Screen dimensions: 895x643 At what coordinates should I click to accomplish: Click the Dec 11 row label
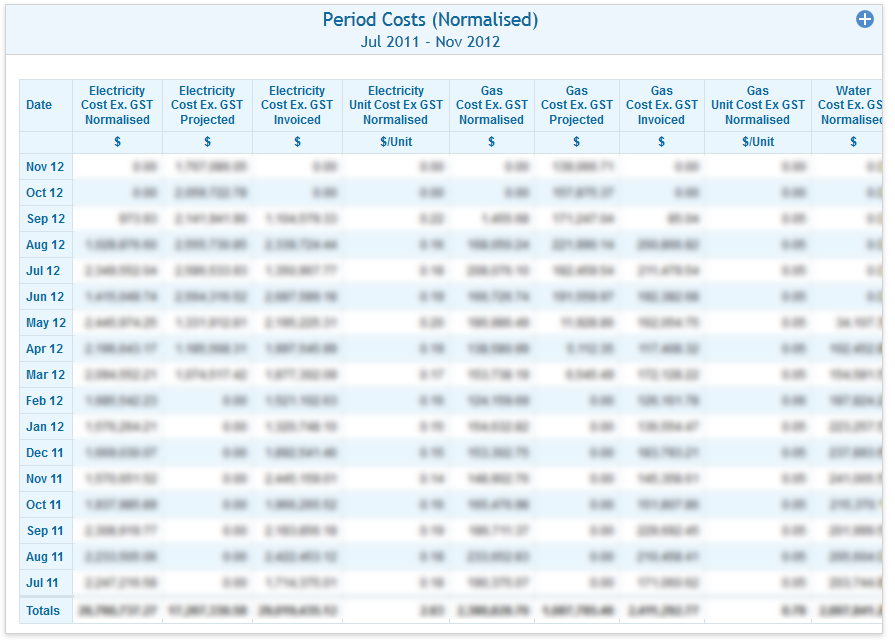click(45, 453)
